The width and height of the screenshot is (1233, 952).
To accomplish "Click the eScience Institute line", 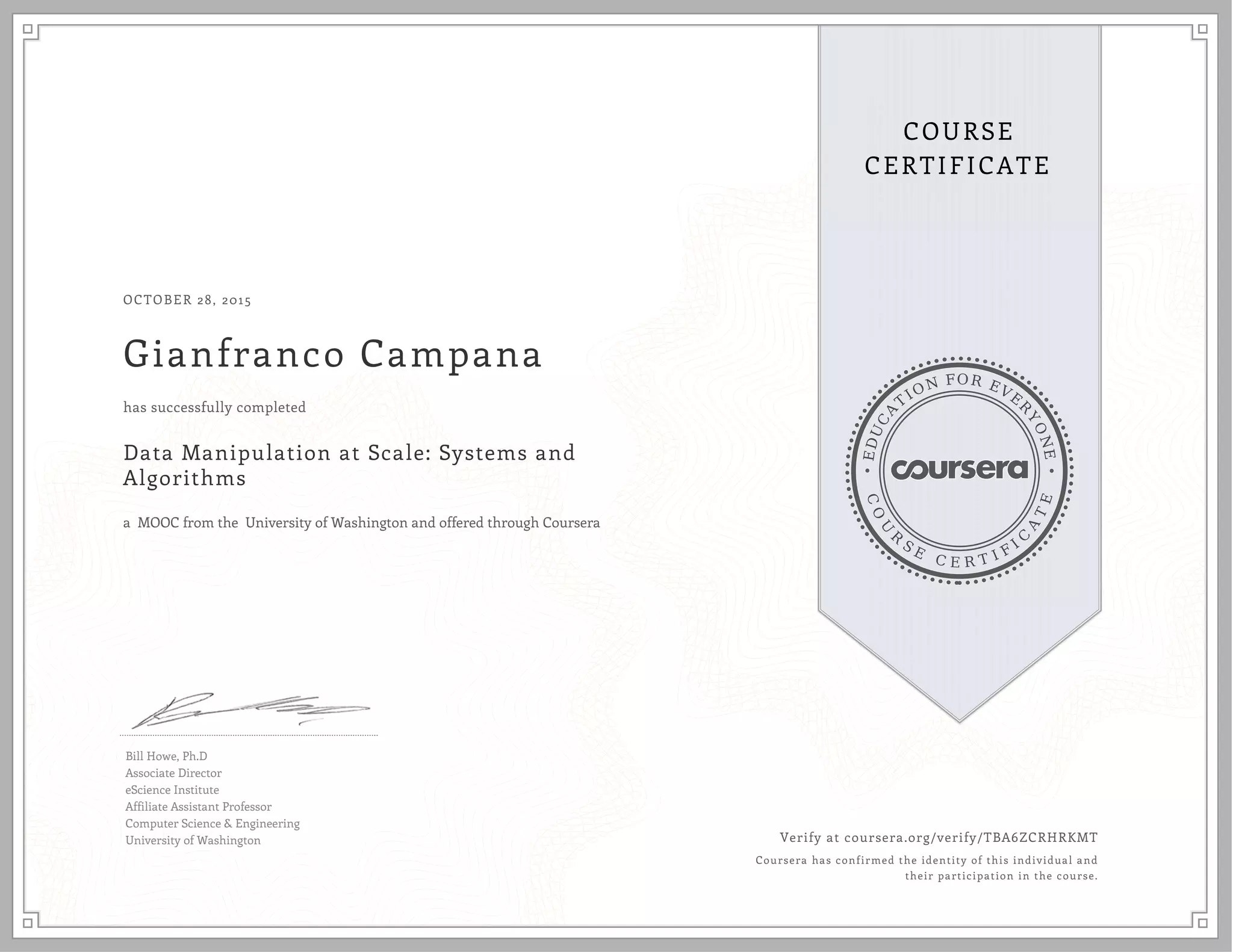I will (172, 790).
